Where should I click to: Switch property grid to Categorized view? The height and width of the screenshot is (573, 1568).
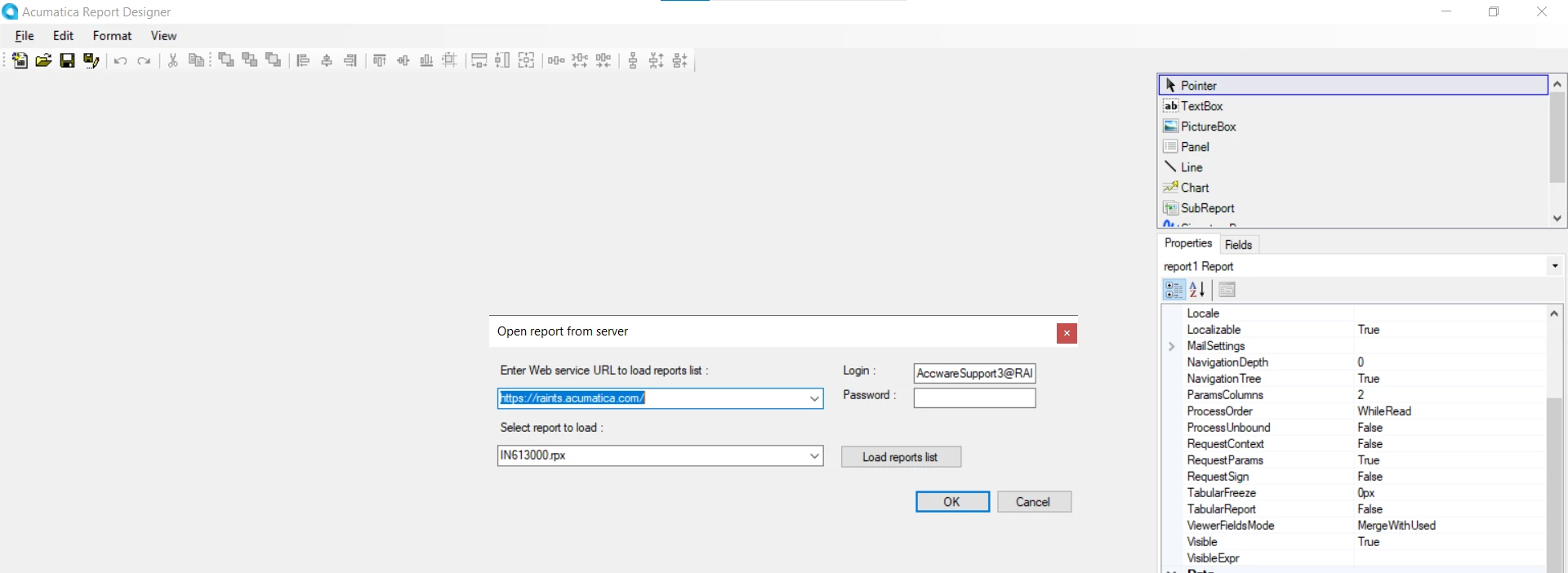point(1174,290)
